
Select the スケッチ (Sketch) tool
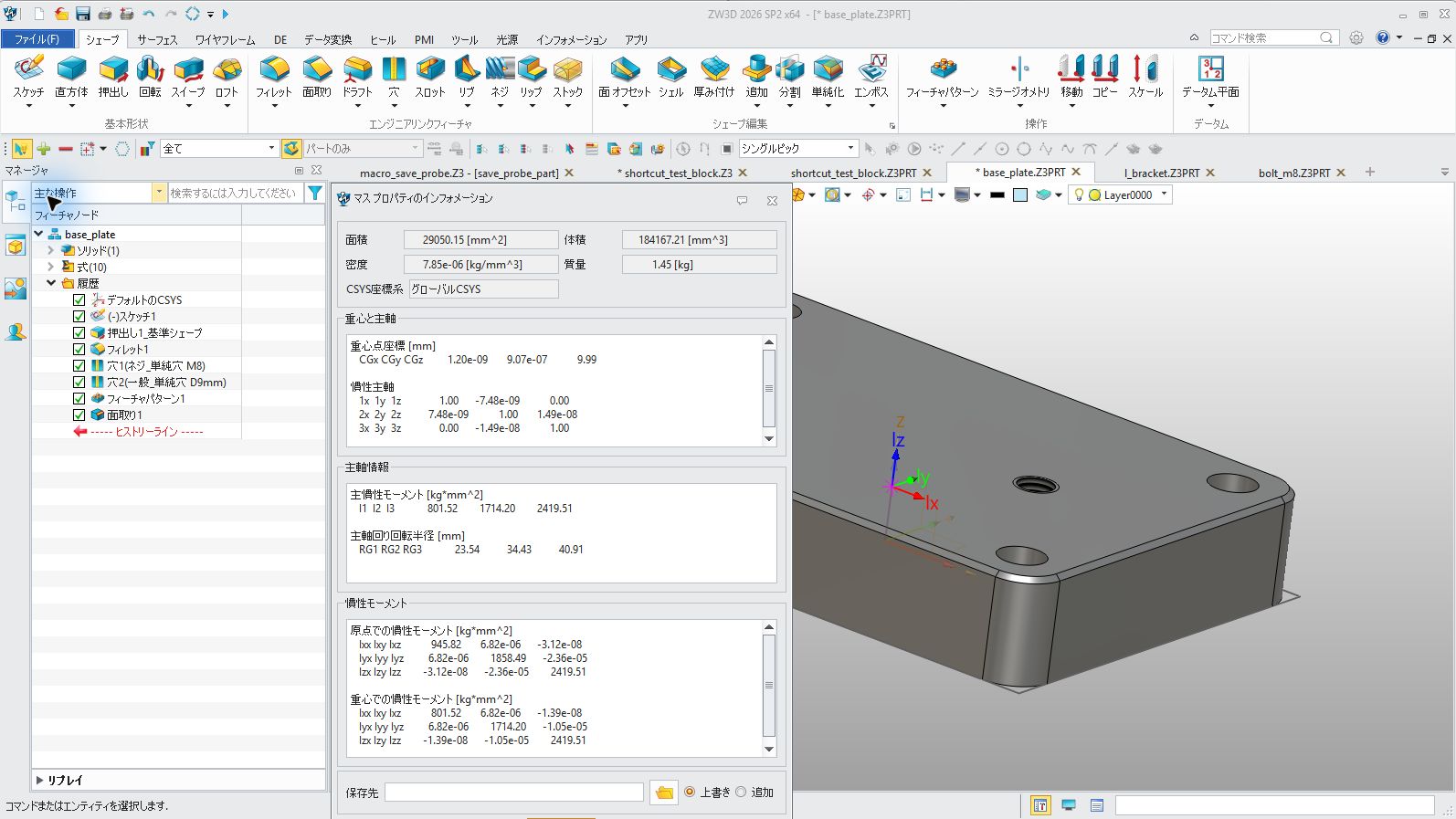(x=28, y=77)
